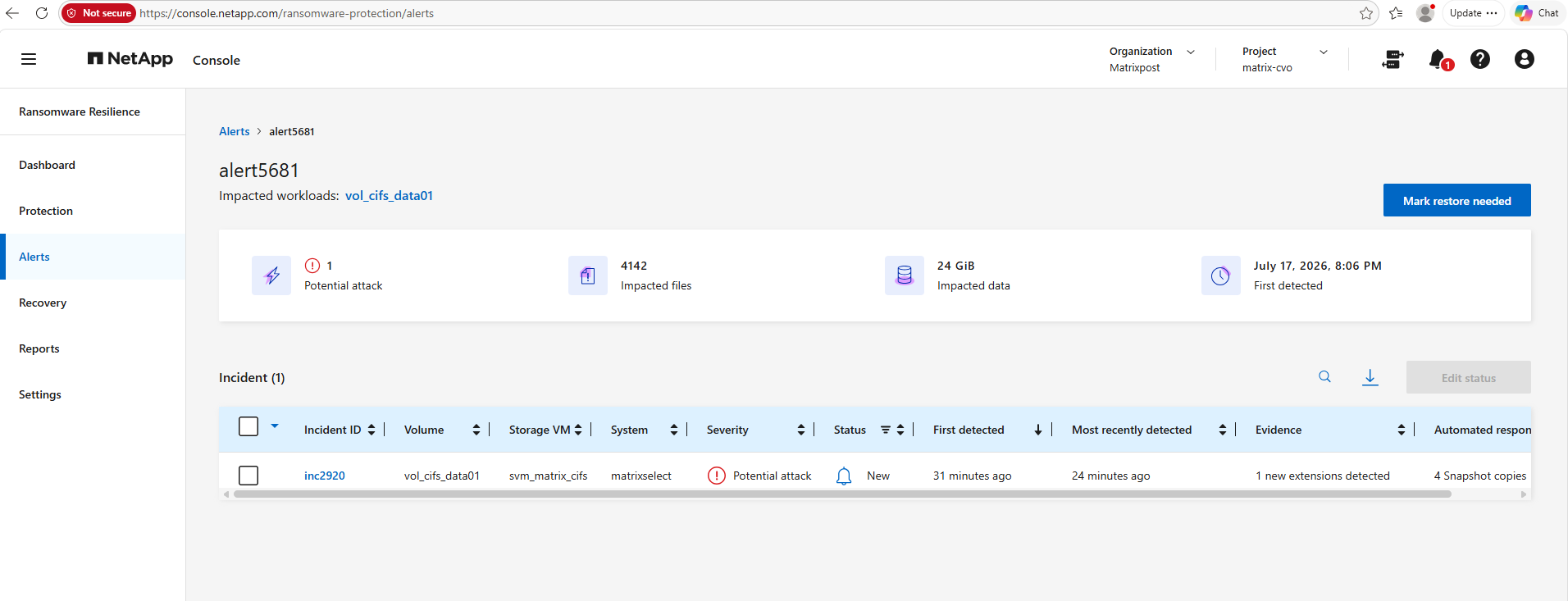Go to Dashboard in the sidebar
The width and height of the screenshot is (1568, 601).
[93, 165]
